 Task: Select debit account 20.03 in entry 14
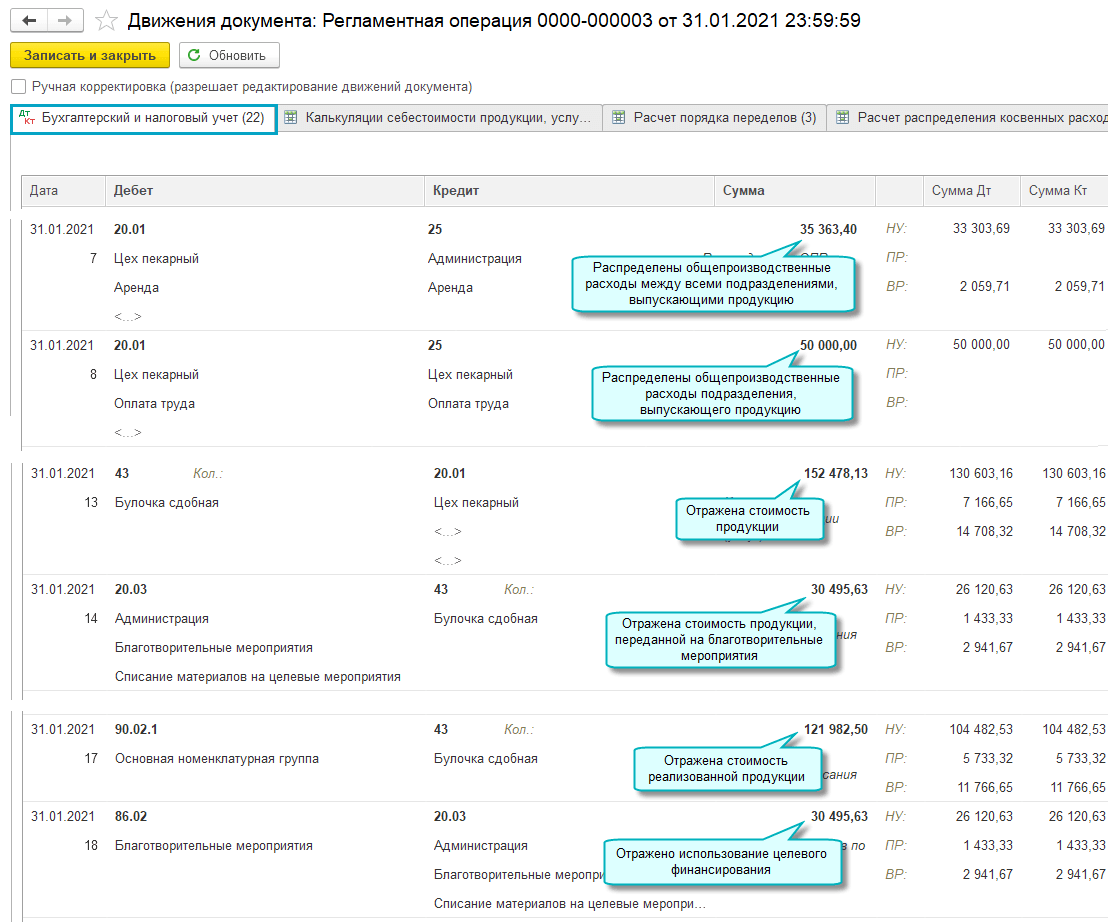pyautogui.click(x=131, y=589)
